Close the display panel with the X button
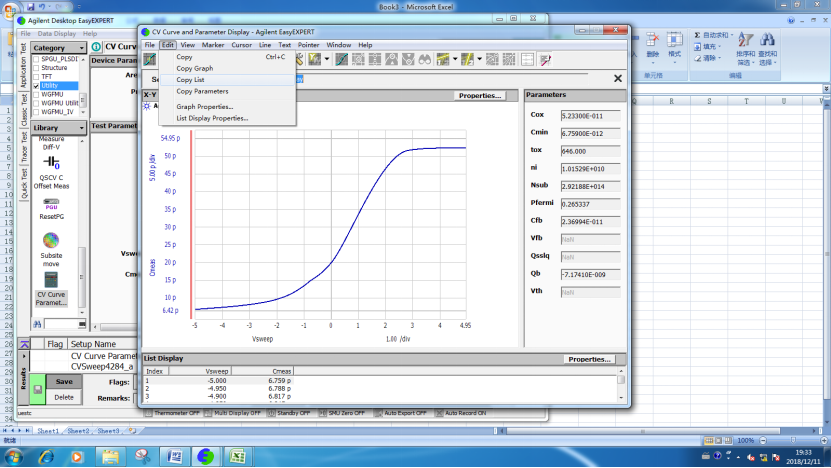The image size is (831, 468). click(x=617, y=78)
